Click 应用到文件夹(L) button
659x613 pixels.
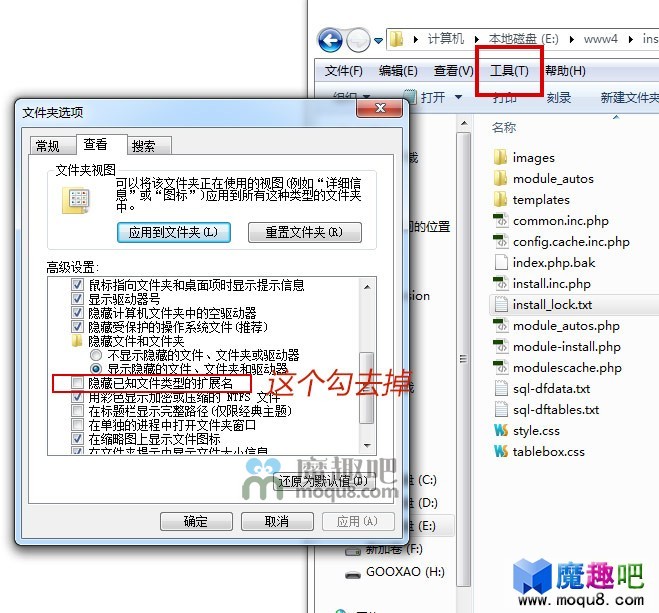pos(174,232)
